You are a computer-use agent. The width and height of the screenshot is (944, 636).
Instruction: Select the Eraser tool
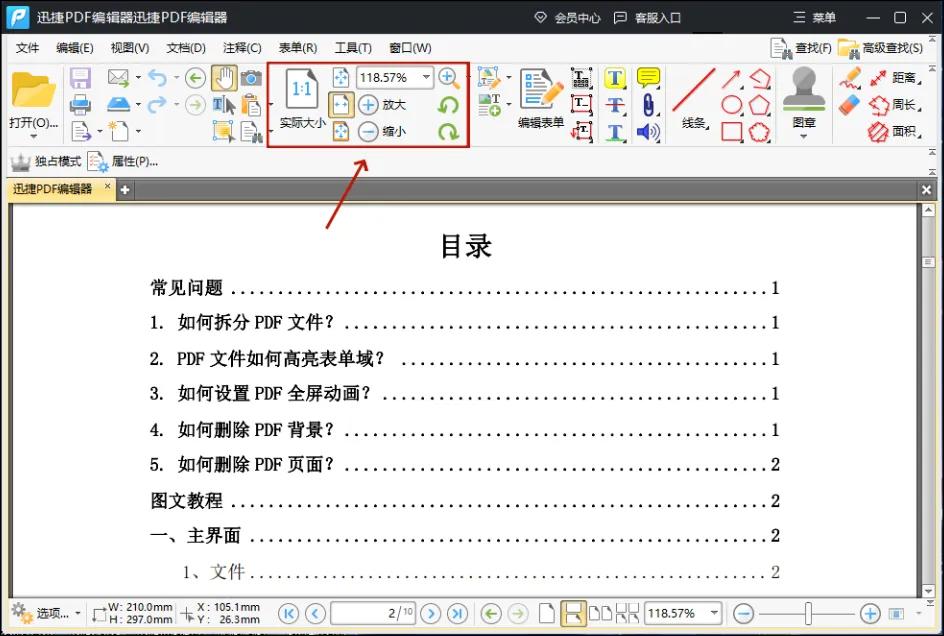coord(850,104)
